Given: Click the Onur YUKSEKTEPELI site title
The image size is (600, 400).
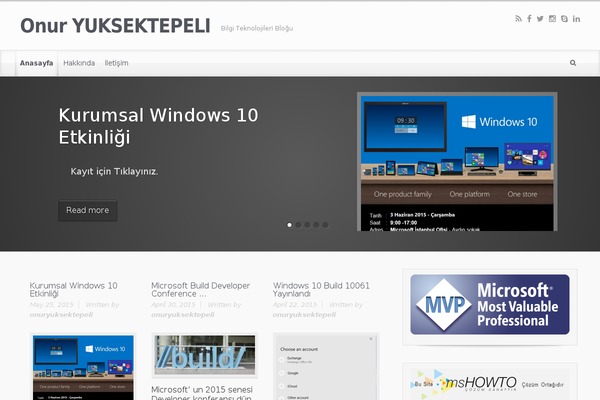Looking at the screenshot, I should pyautogui.click(x=115, y=26).
